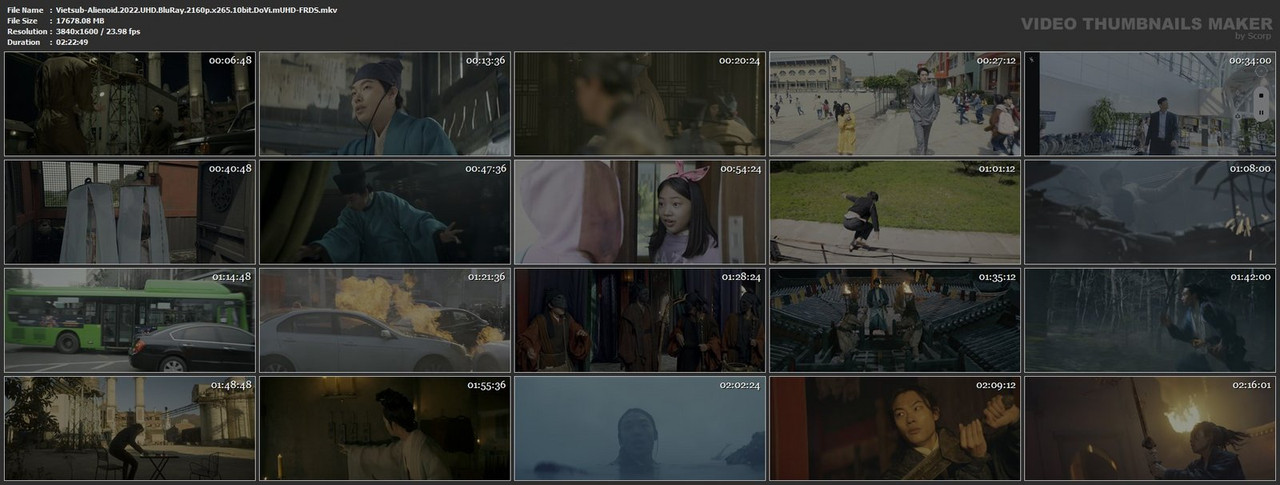Select the 00:47:36 thumbnail
This screenshot has width=1280, height=485.
(385, 212)
